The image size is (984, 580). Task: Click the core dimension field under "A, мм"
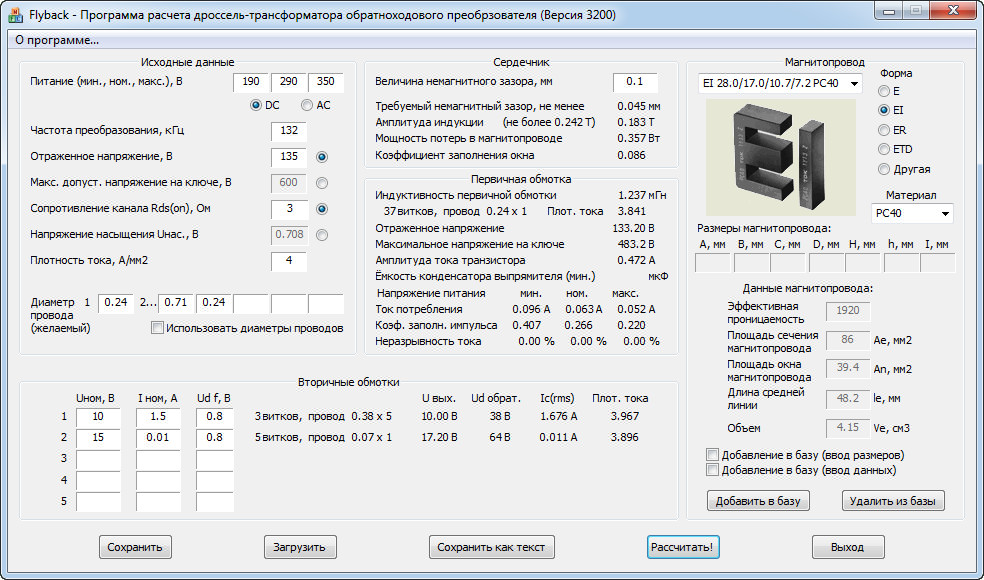(713, 263)
